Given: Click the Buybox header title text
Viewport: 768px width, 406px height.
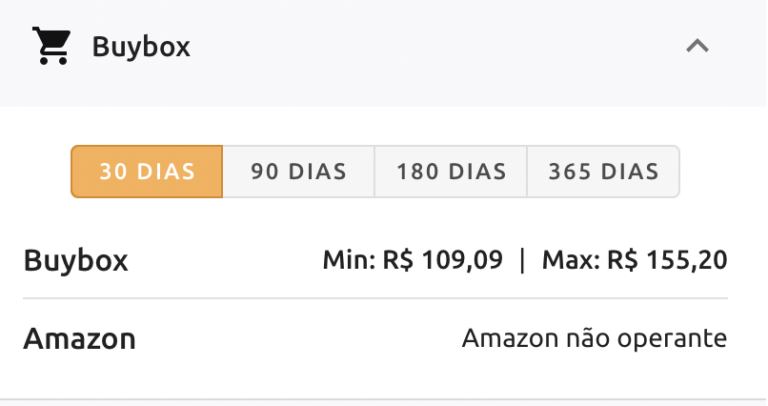Looking at the screenshot, I should (x=141, y=47).
